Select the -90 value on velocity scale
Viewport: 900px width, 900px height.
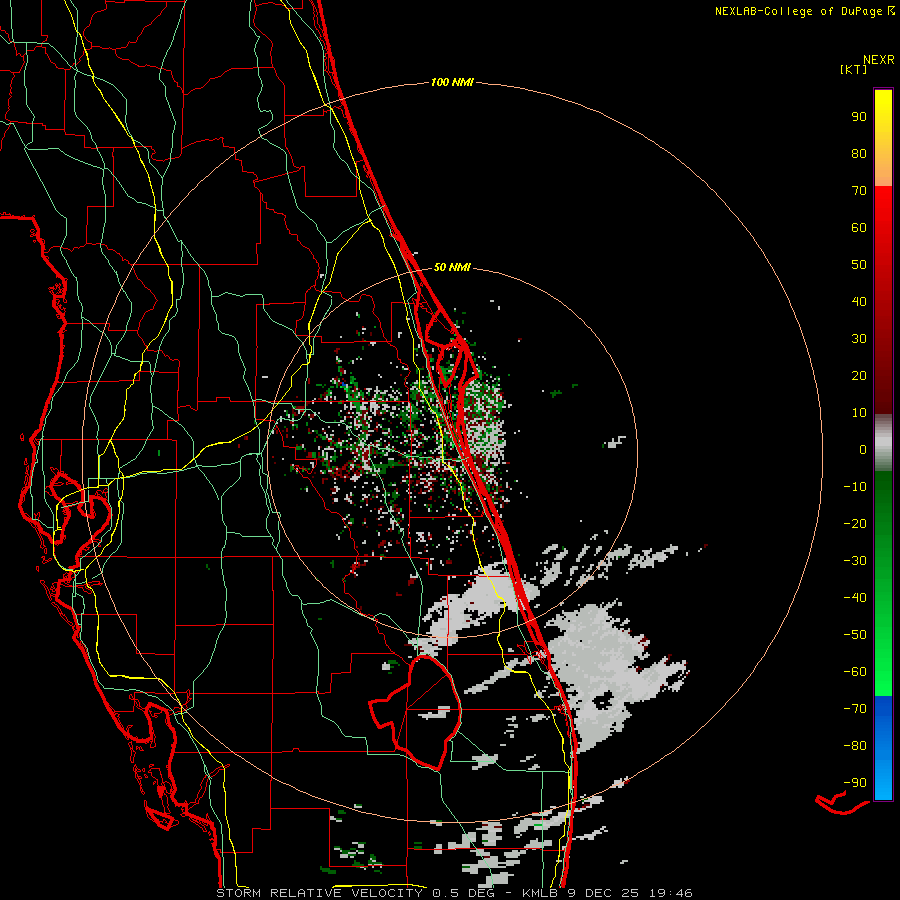[855, 783]
